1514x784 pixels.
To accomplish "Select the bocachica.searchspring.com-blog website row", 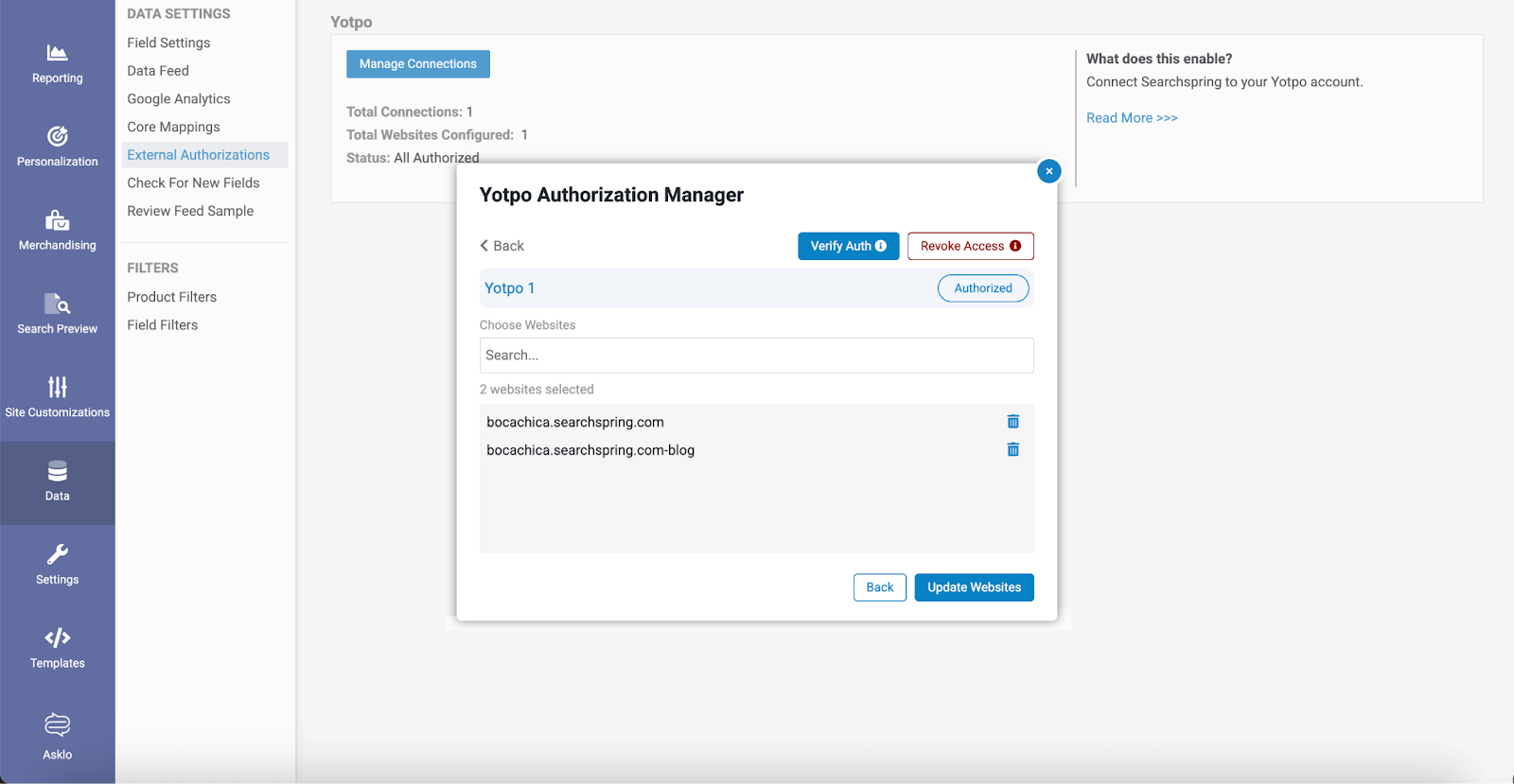I will coord(756,450).
